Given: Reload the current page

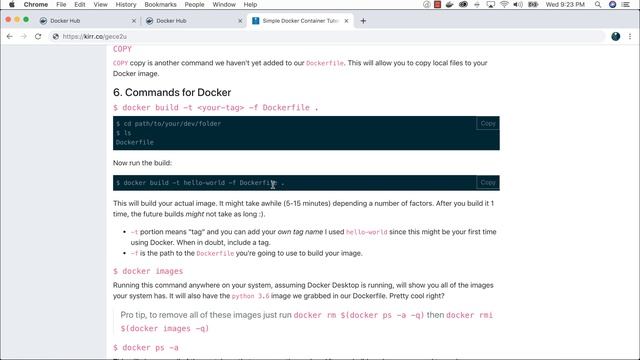Looking at the screenshot, I should pos(38,36).
